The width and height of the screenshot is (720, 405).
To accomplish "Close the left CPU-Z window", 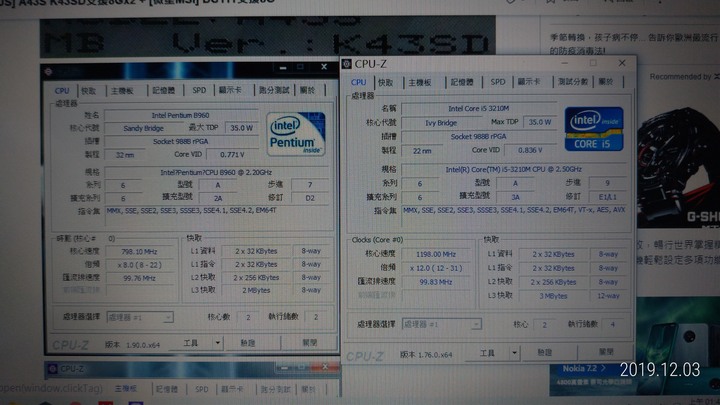I will click(x=324, y=67).
